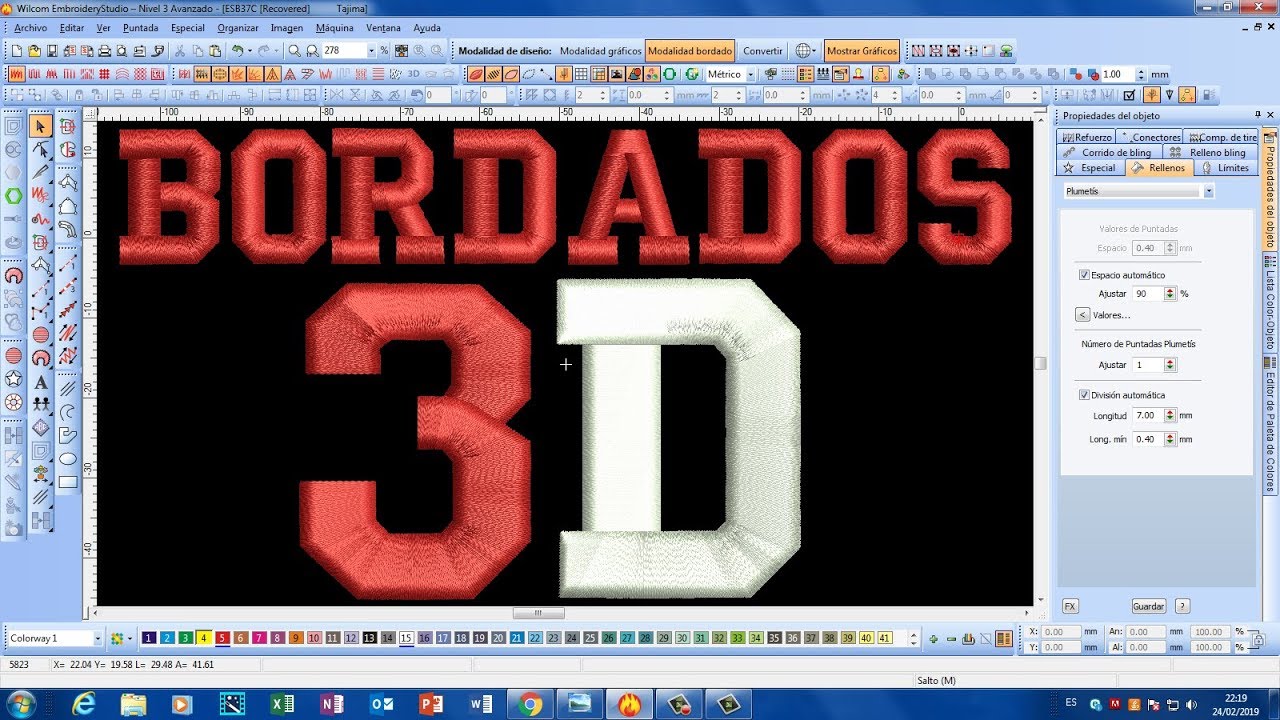Switch to the Límites tab

(x=1225, y=168)
